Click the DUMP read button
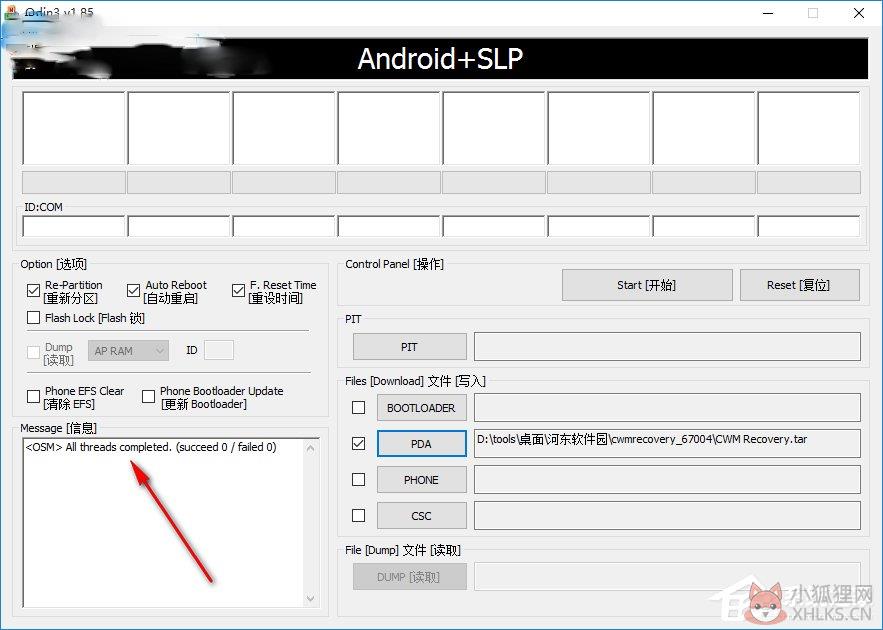 (410, 577)
